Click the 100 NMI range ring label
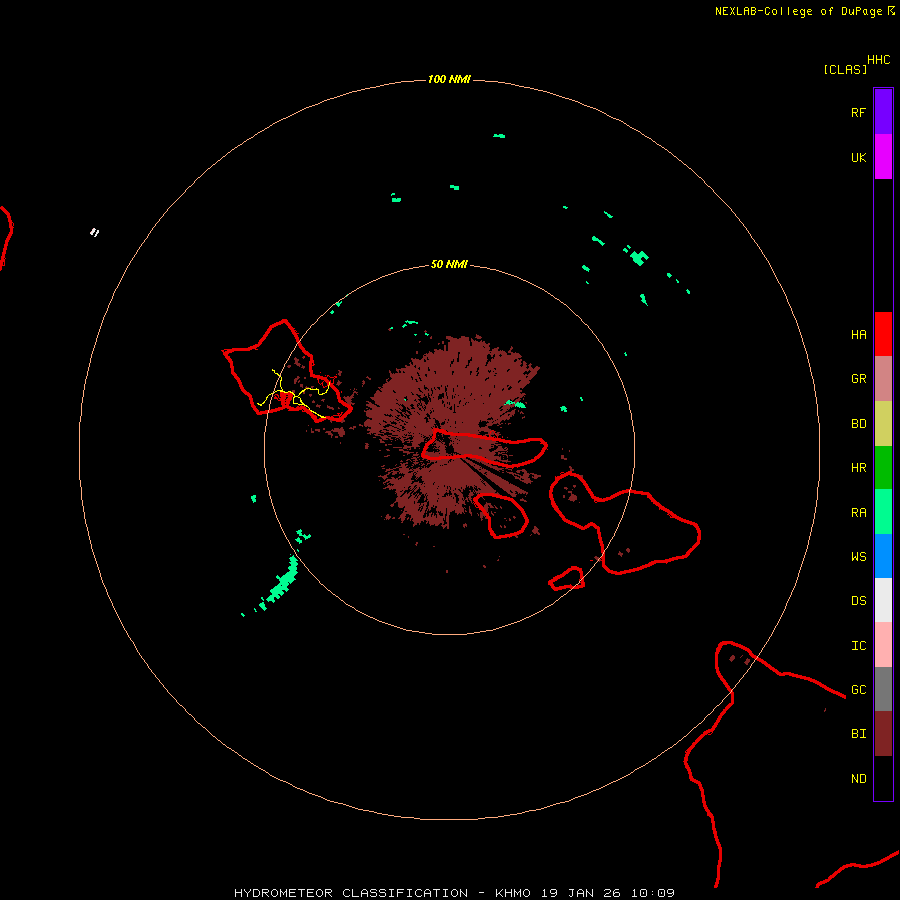 [449, 79]
